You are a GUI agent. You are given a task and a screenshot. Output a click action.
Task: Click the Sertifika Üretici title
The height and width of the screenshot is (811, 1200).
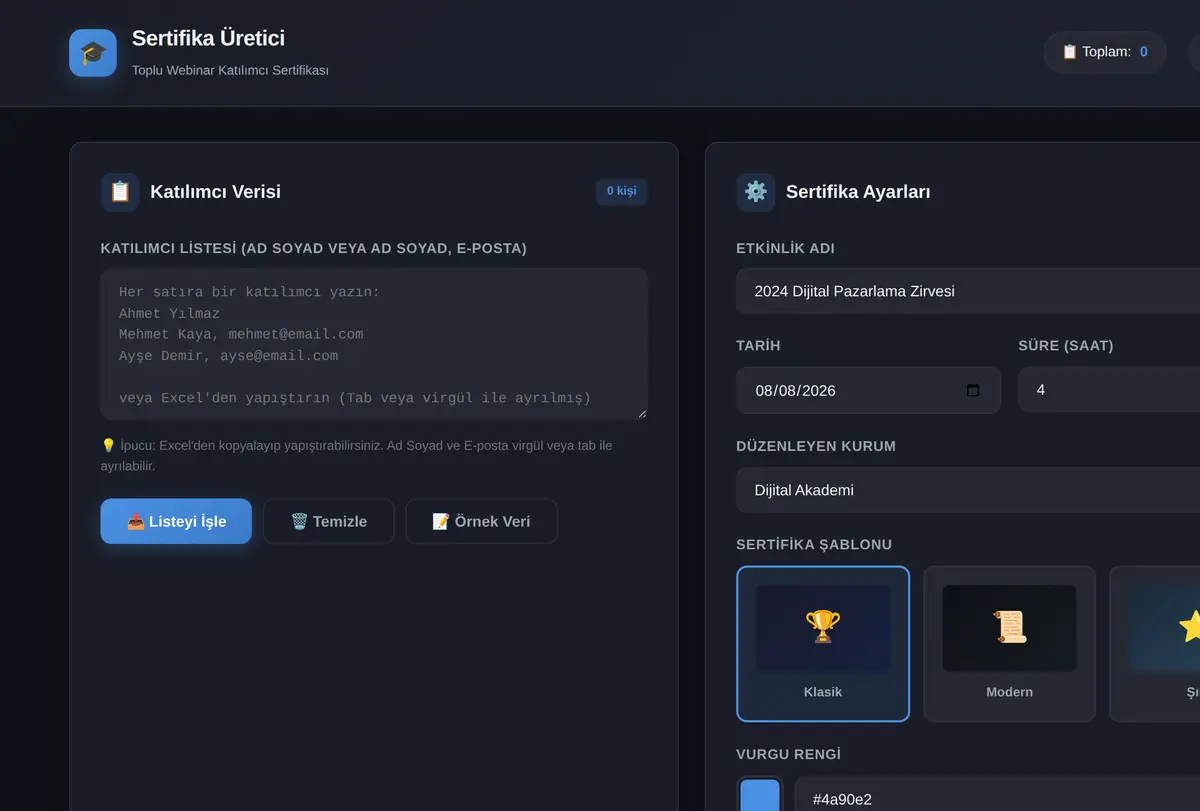[x=208, y=38]
